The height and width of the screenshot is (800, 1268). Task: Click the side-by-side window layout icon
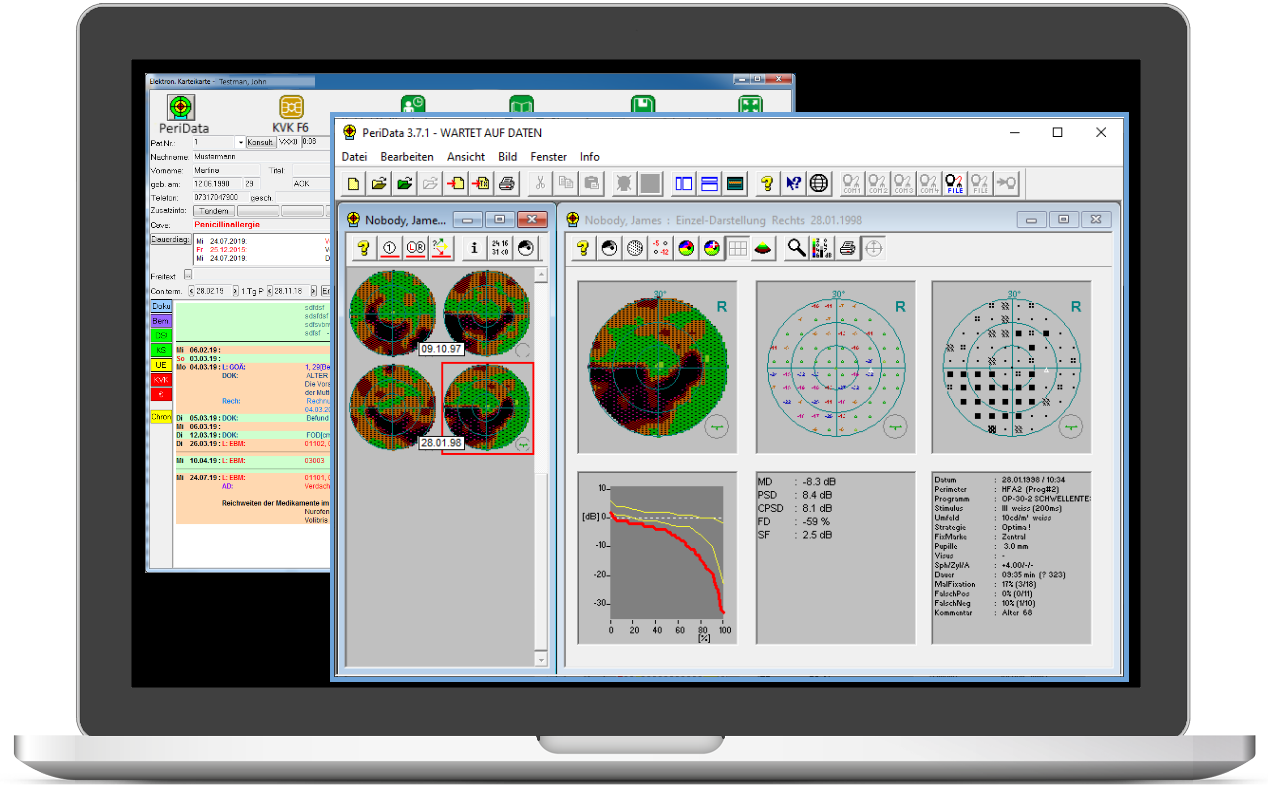[684, 183]
